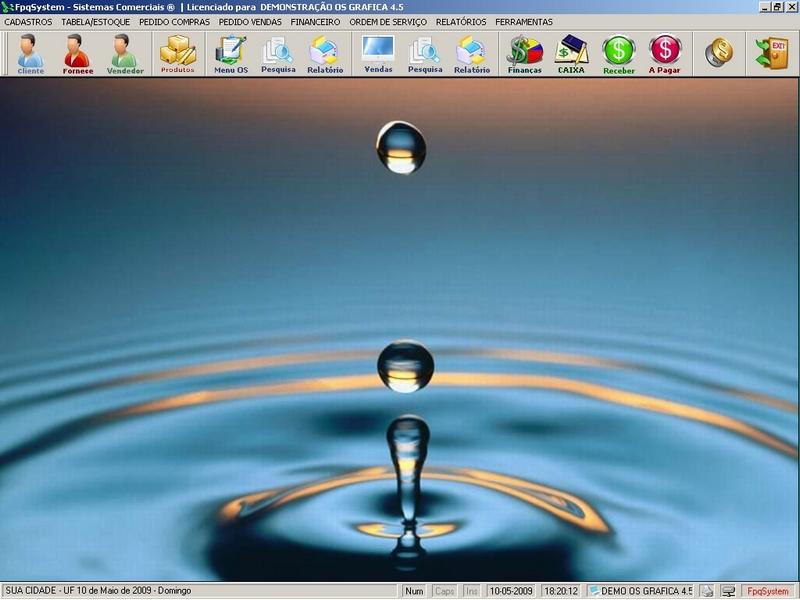The height and width of the screenshot is (600, 800).
Task: Click Pesquisa icon beside Menu OS
Action: (x=278, y=54)
